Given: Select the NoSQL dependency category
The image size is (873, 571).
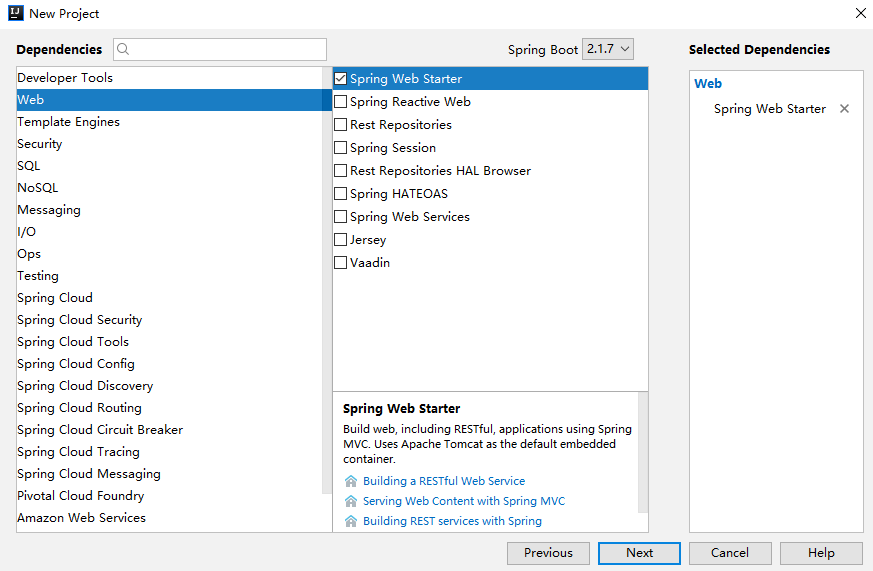Looking at the screenshot, I should [38, 188].
